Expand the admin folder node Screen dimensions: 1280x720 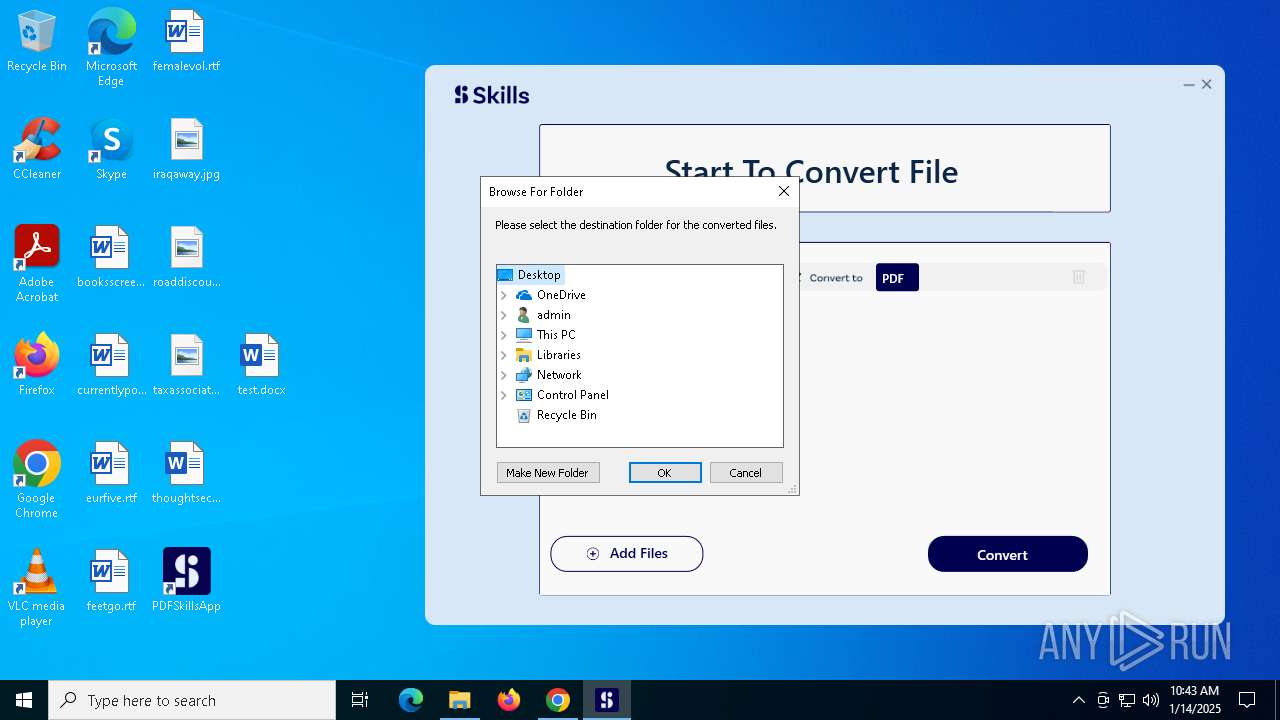[504, 315]
